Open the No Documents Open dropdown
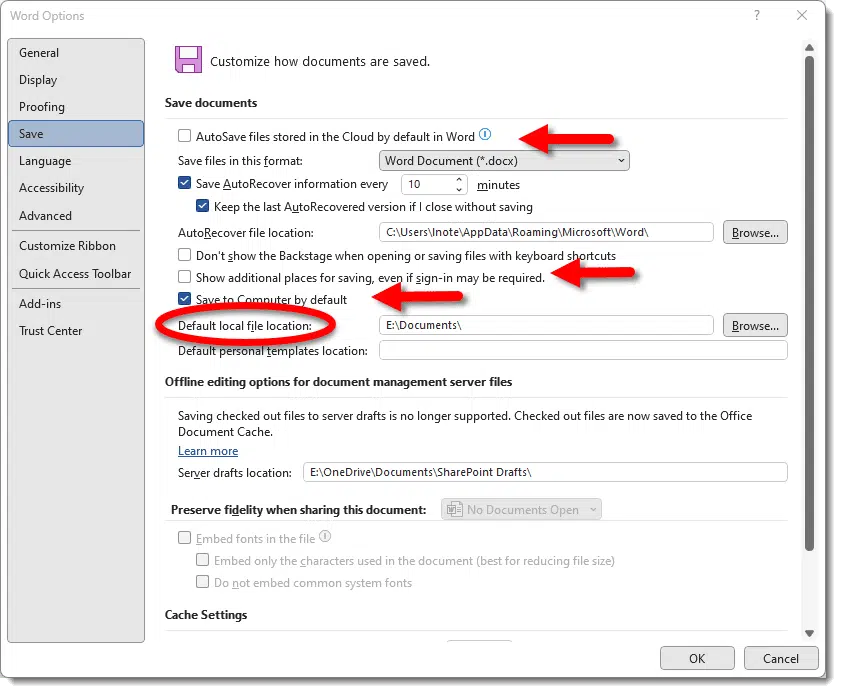The width and height of the screenshot is (841, 693). [521, 509]
